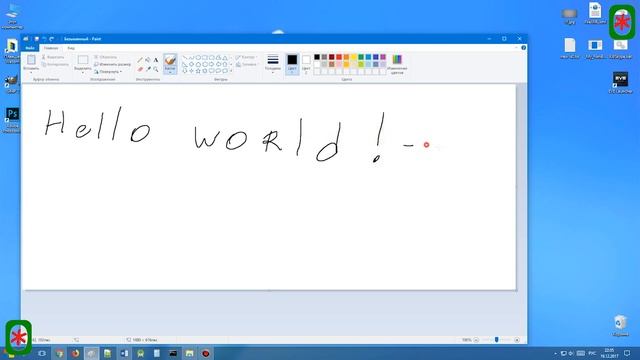Image resolution: width=640 pixels, height=360 pixels.
Task: Open the Rotate (Повернуть) dropdown
Action: 109,72
